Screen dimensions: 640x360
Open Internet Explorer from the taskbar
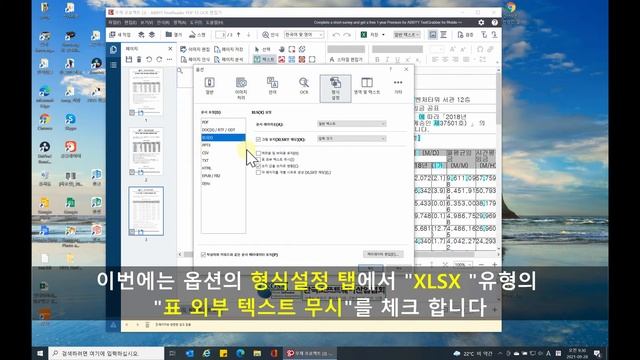(x=207, y=353)
